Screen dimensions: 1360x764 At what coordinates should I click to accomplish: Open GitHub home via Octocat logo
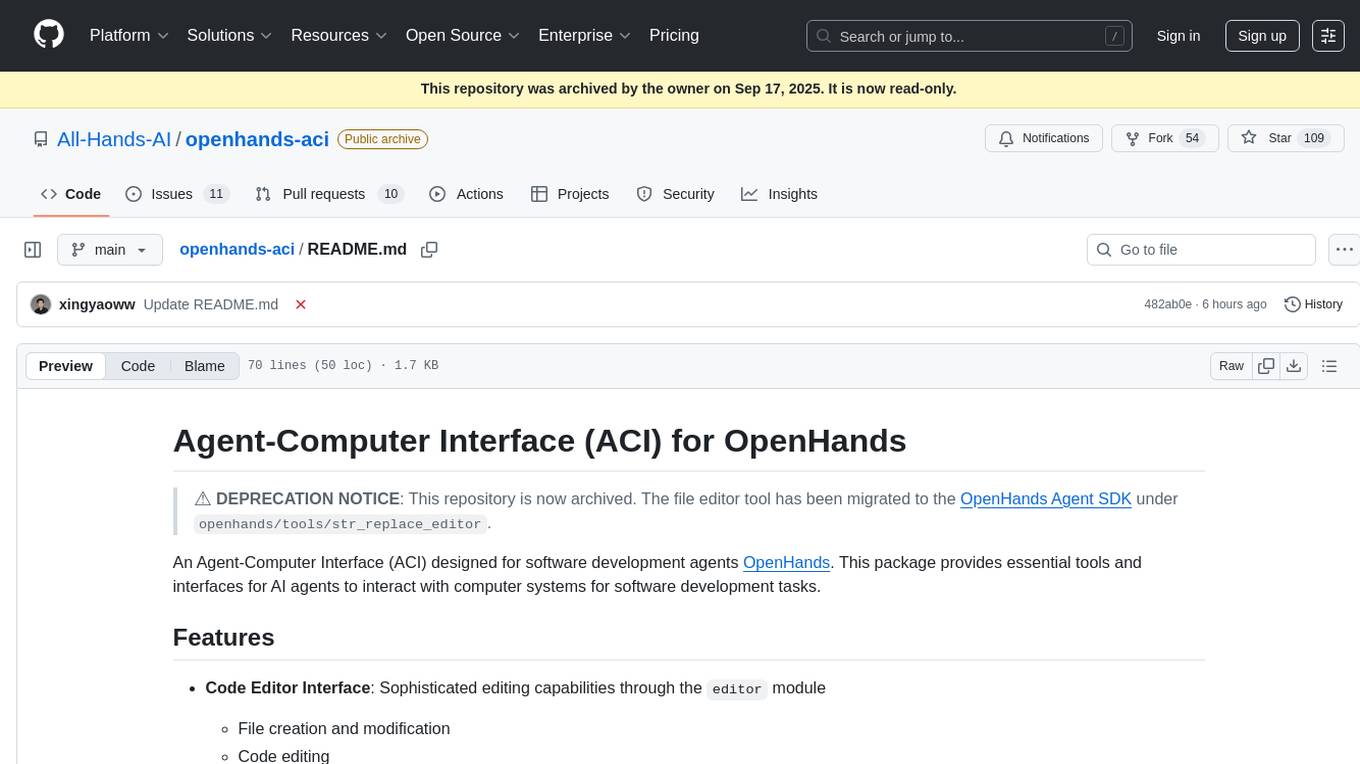[x=49, y=35]
